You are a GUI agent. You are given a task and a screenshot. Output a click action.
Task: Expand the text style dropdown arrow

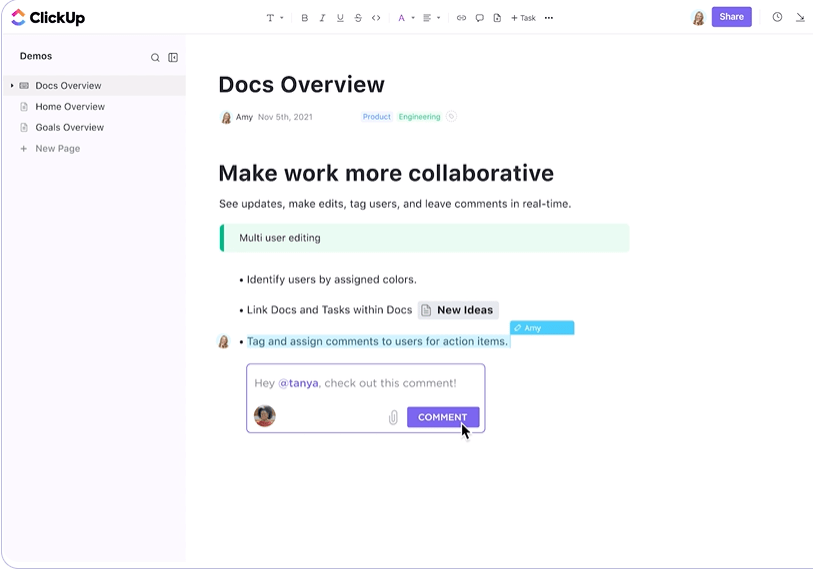pos(282,18)
